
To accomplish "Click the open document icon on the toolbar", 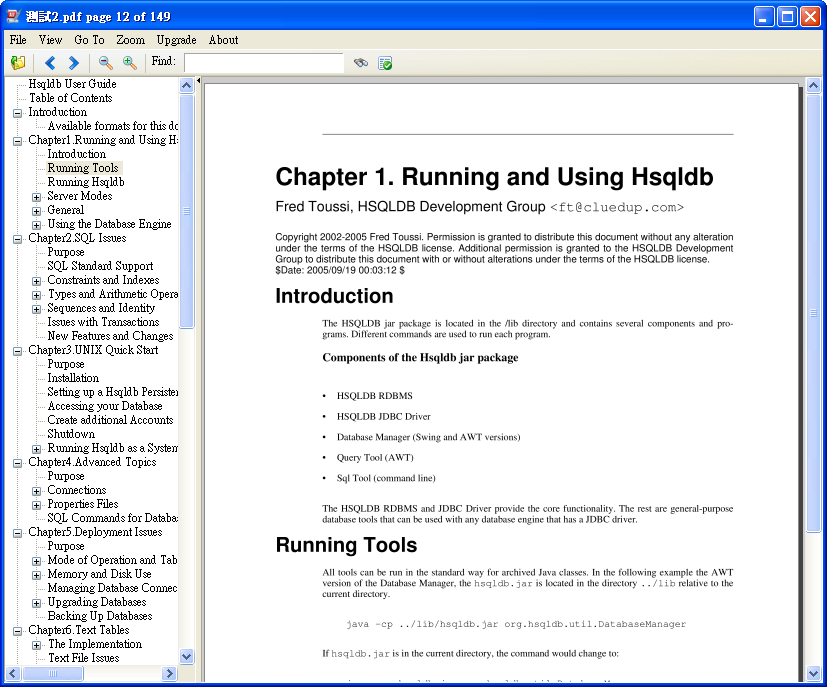I will click(17, 62).
